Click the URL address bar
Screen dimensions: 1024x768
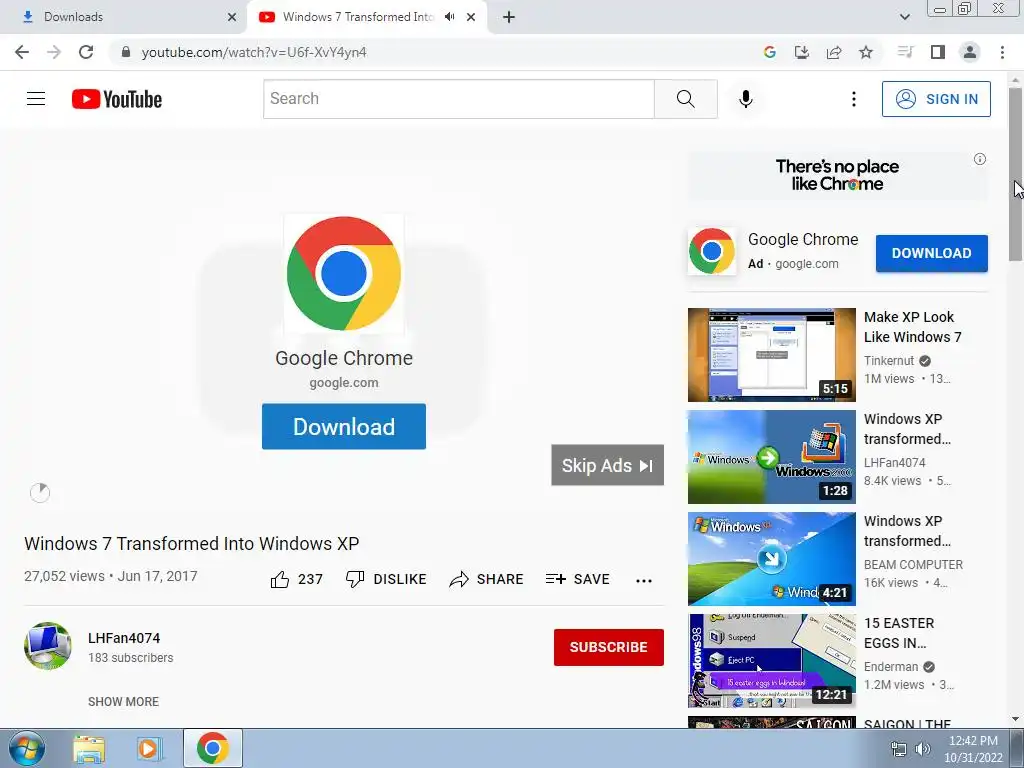[x=431, y=52]
